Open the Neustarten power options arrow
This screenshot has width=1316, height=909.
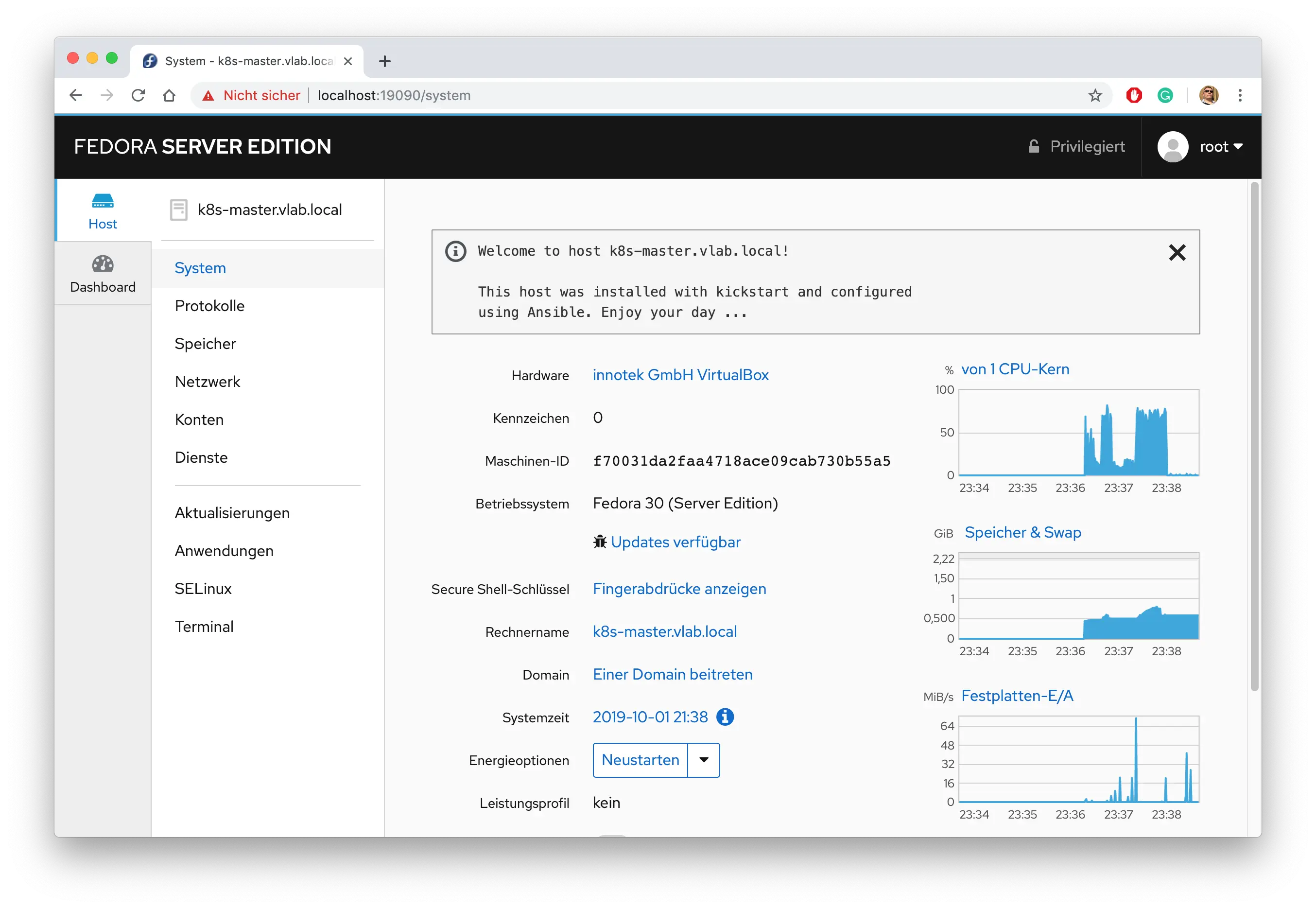click(x=703, y=760)
